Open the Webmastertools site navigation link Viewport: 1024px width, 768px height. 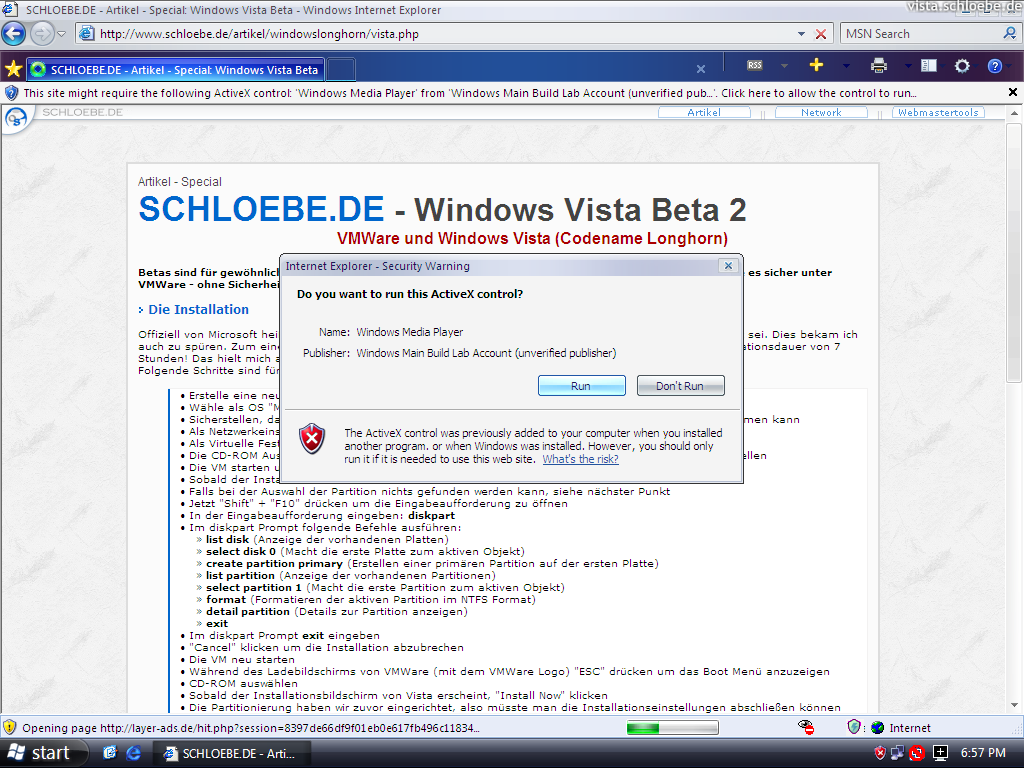click(938, 112)
